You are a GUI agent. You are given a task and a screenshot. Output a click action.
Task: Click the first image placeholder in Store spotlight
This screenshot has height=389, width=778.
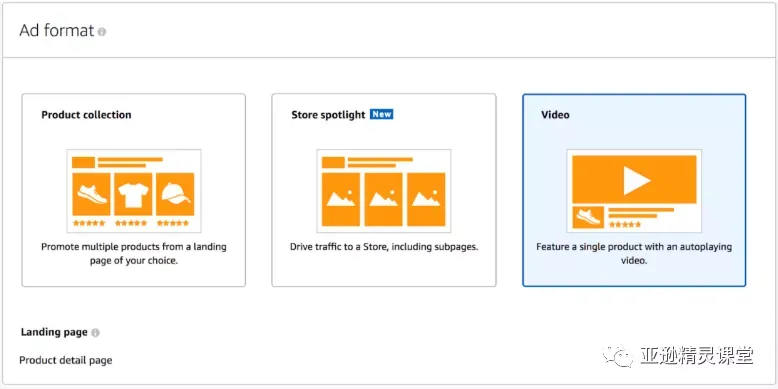pos(341,199)
